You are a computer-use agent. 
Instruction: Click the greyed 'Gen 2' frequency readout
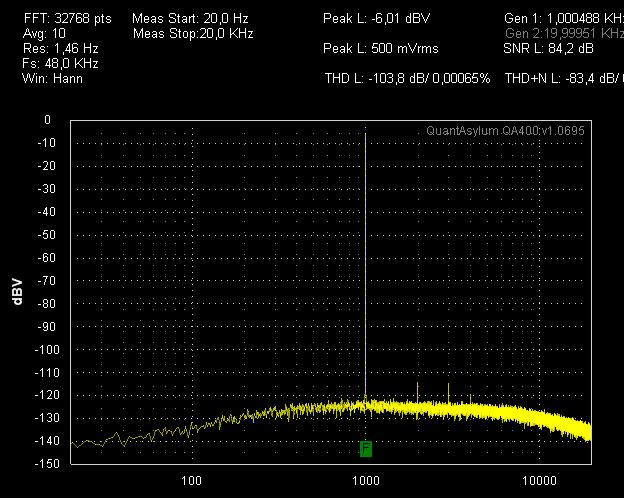click(x=564, y=33)
